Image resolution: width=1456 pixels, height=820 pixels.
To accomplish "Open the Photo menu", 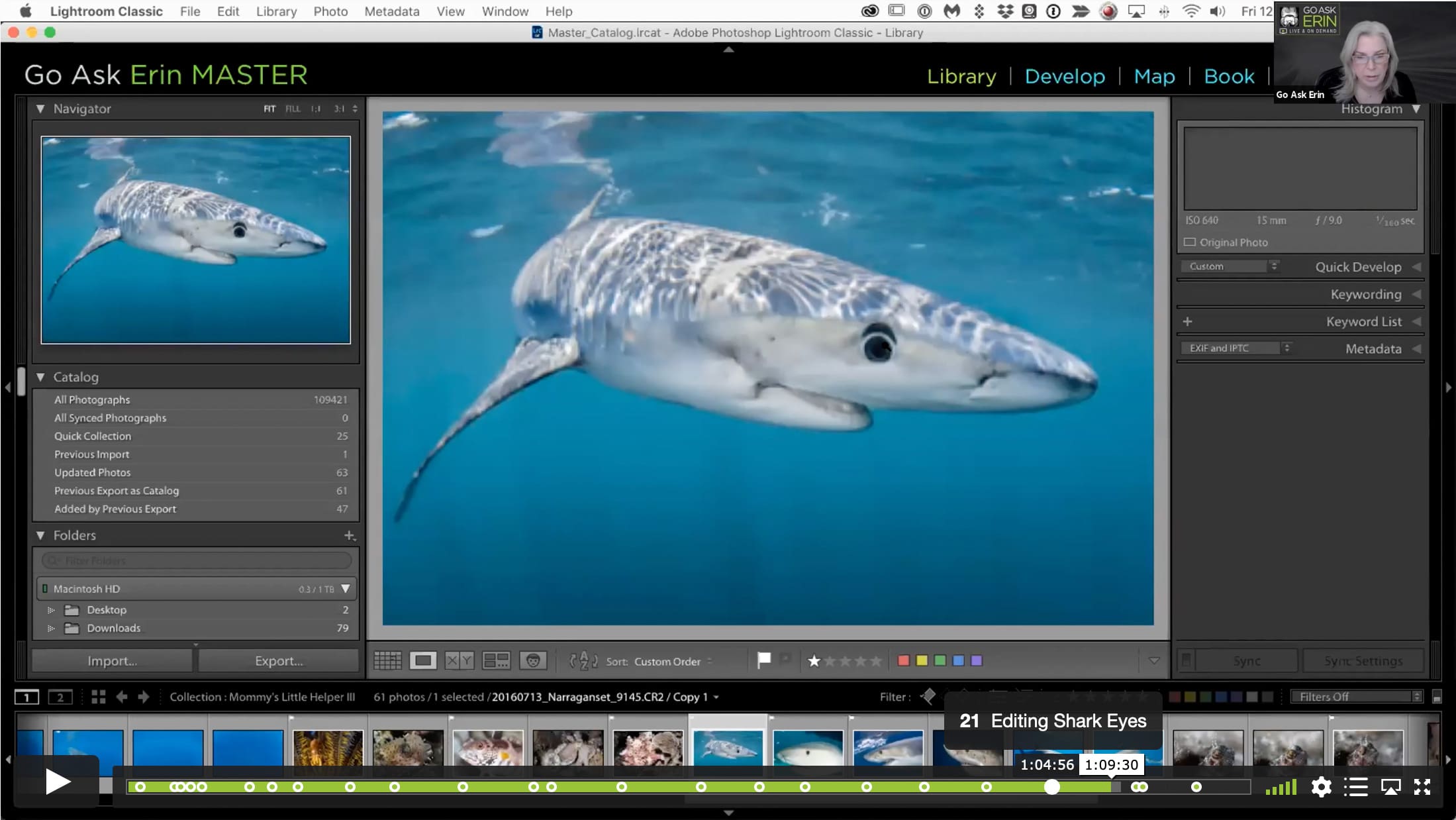I will pyautogui.click(x=330, y=11).
